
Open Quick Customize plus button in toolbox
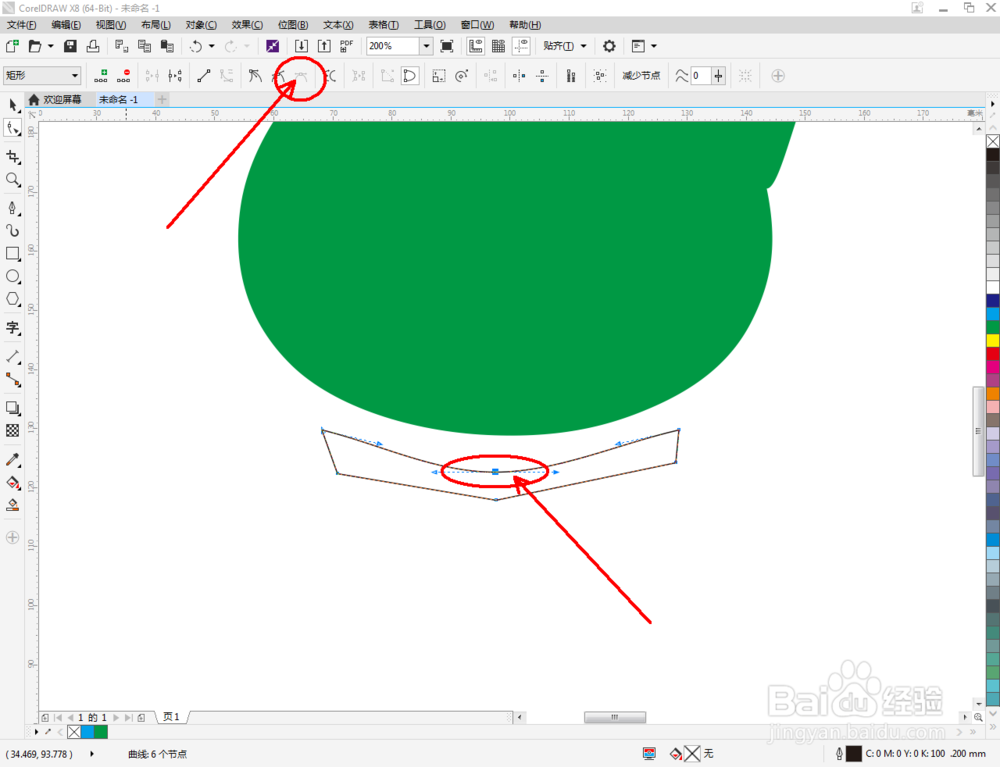13,537
